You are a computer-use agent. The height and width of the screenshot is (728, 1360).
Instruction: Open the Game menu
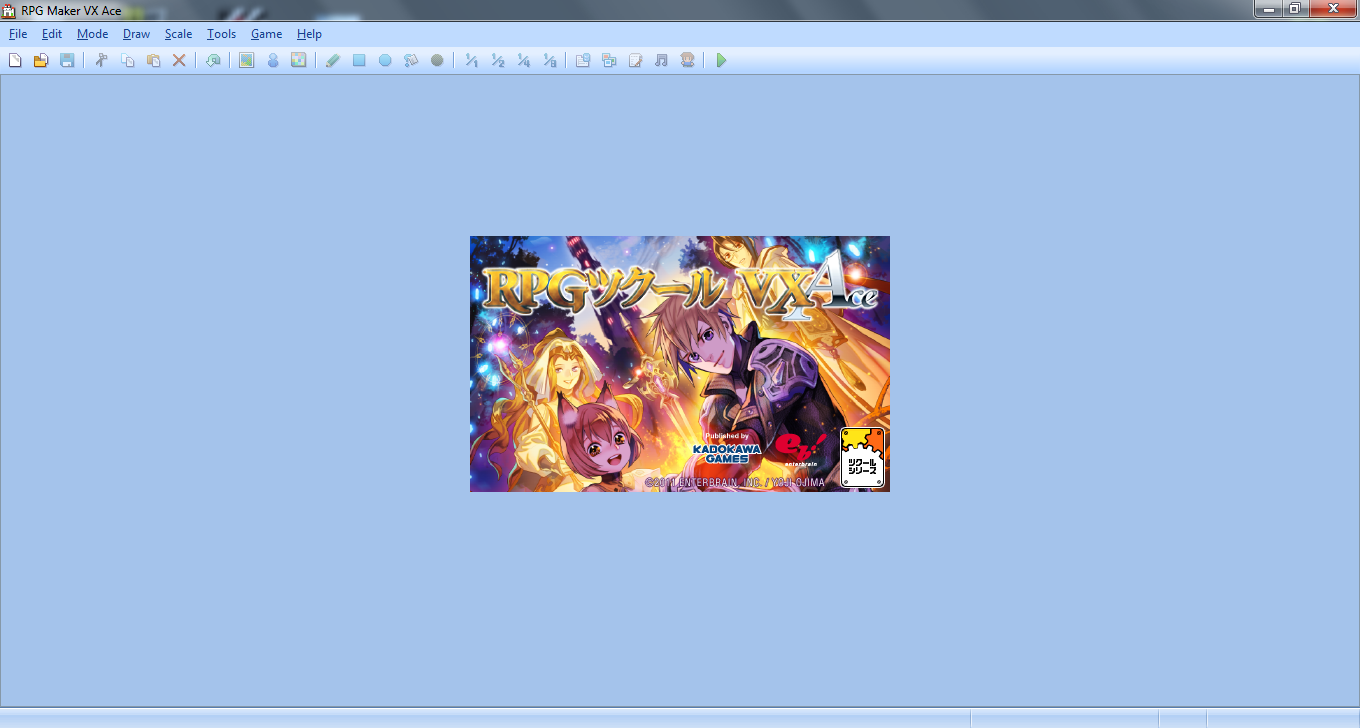266,33
